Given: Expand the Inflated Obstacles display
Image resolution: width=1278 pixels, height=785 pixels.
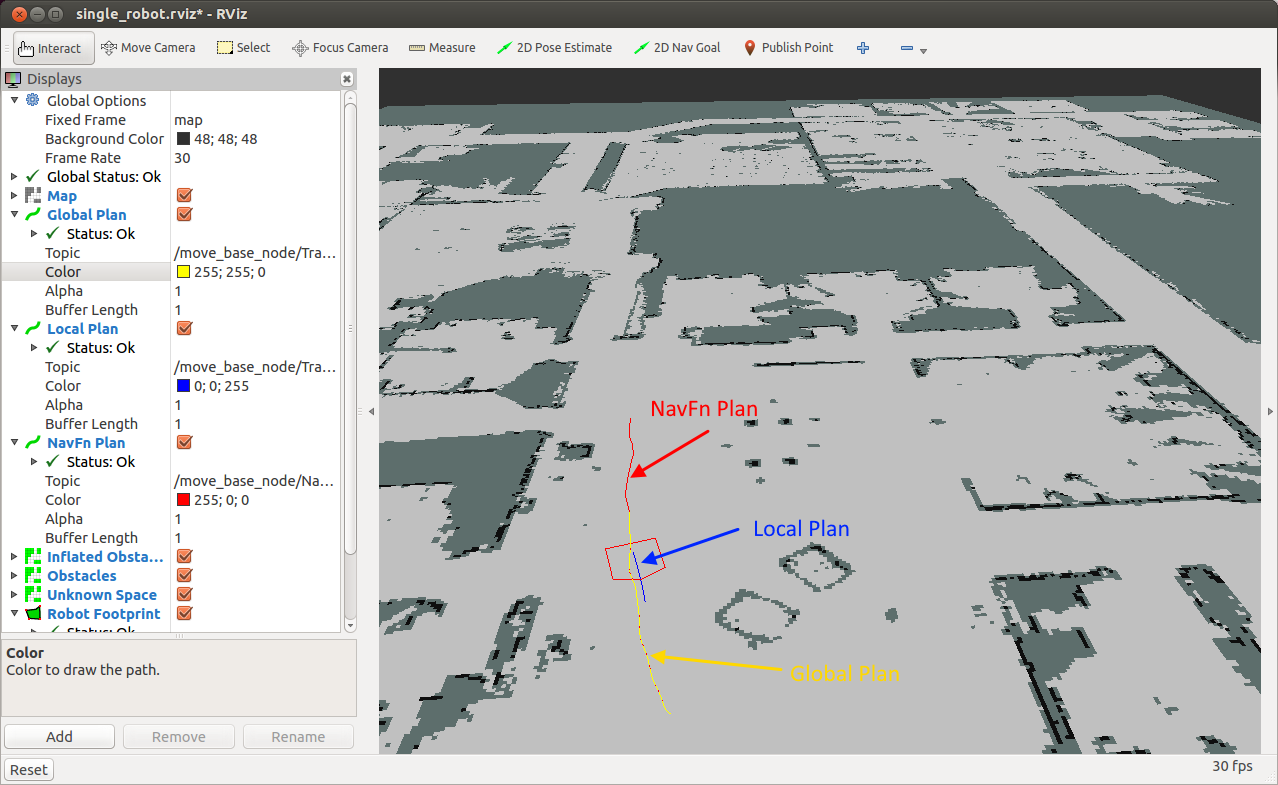Looking at the screenshot, I should click(x=14, y=556).
